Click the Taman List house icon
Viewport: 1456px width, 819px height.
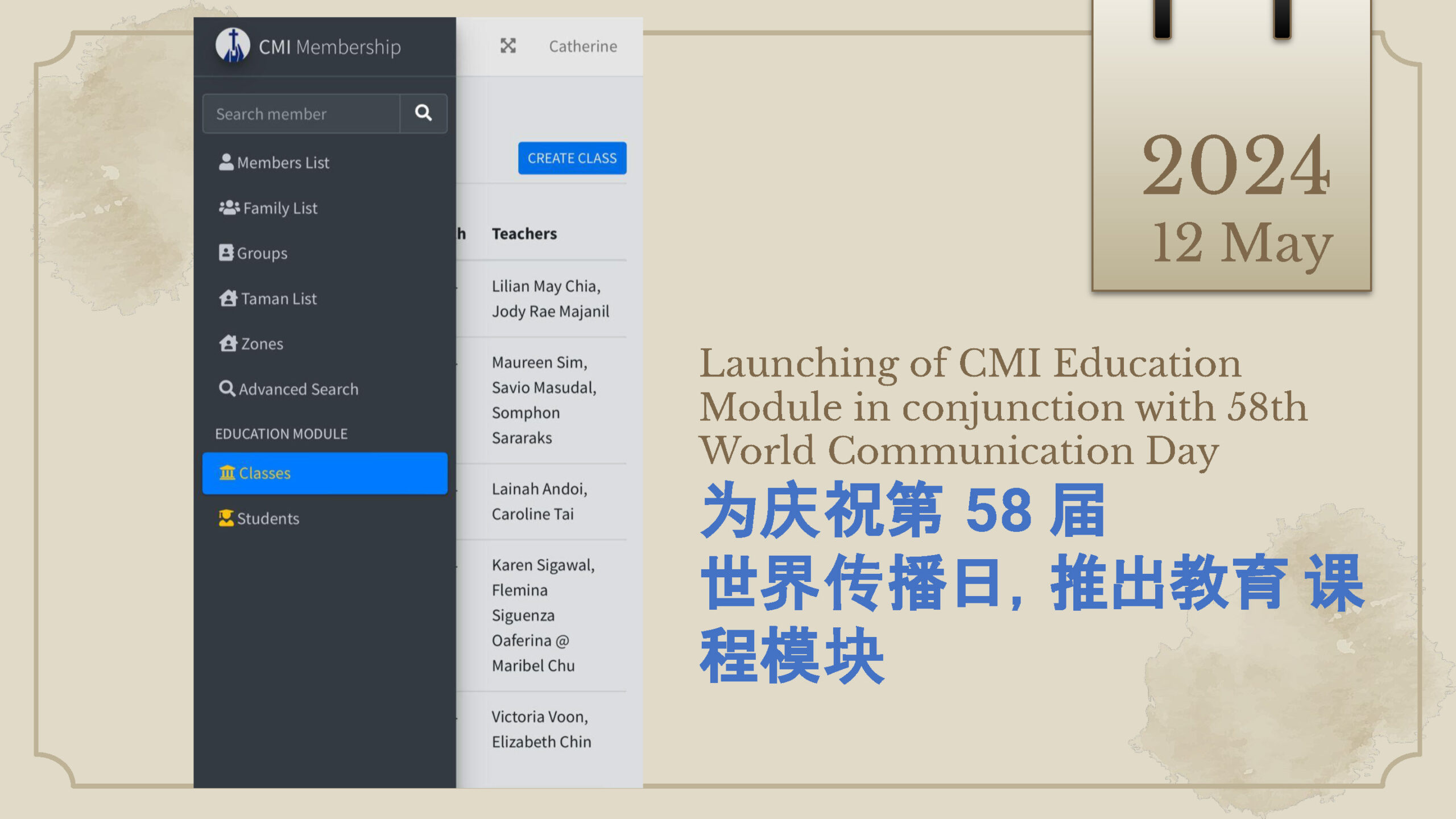[228, 298]
